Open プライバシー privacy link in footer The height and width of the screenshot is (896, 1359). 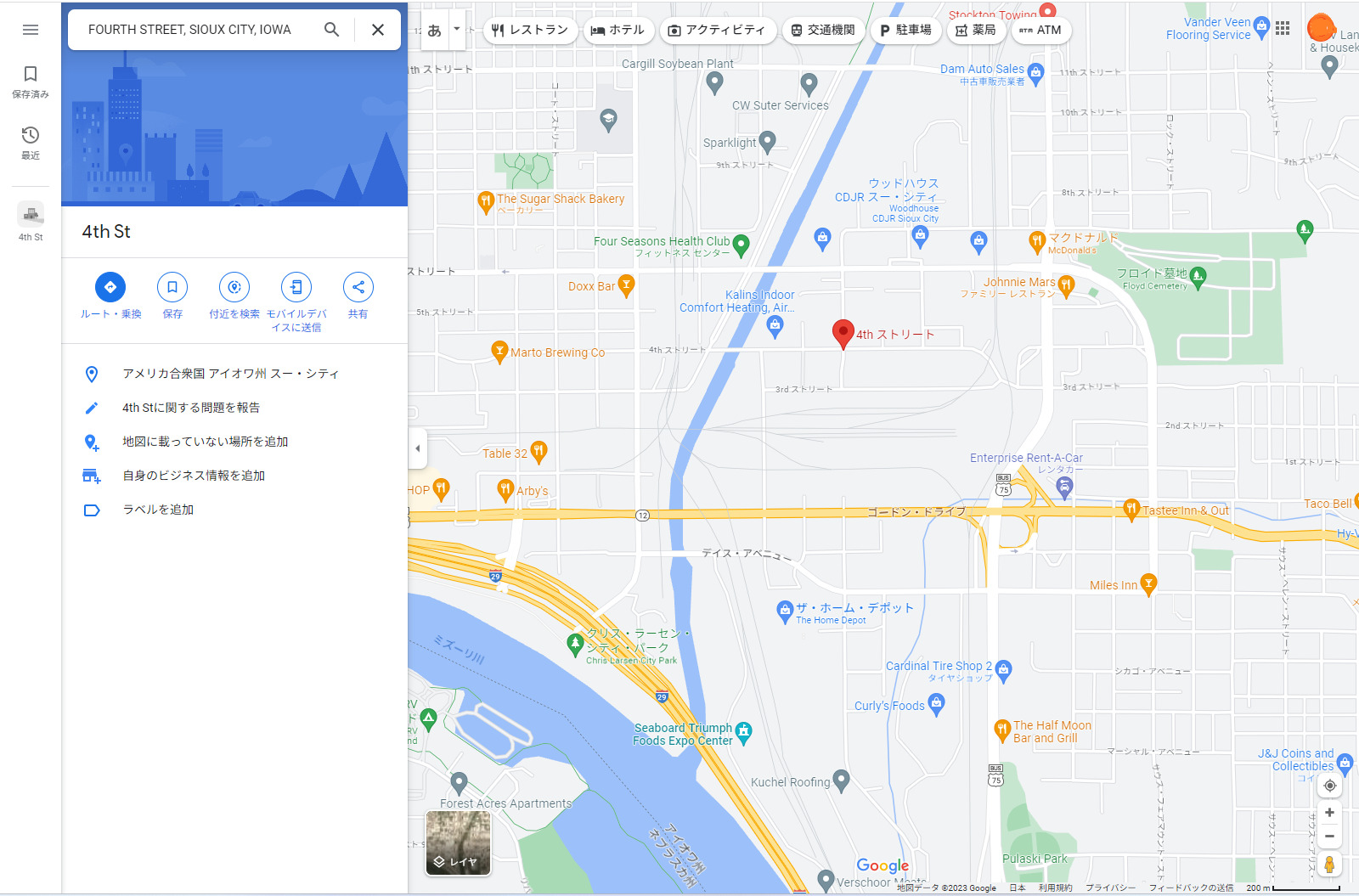(1110, 888)
